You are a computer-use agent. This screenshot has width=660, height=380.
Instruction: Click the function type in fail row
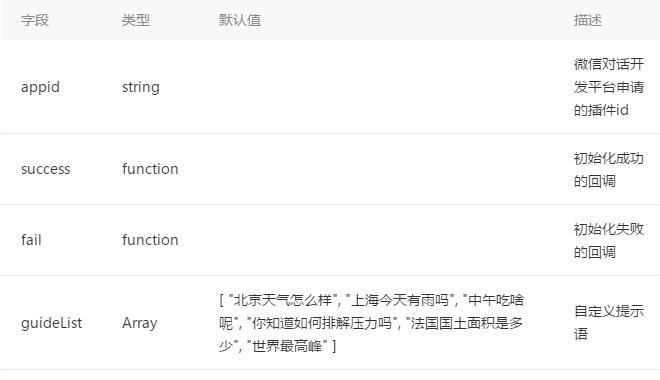click(150, 240)
